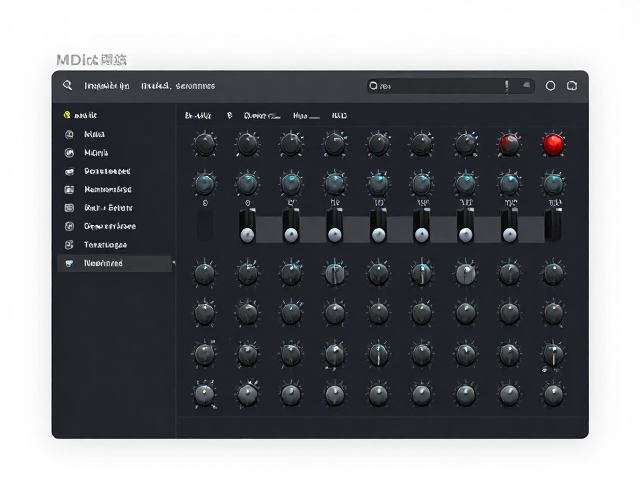
Task: Open the second, single-character tab above the knobs
Action: pos(229,116)
